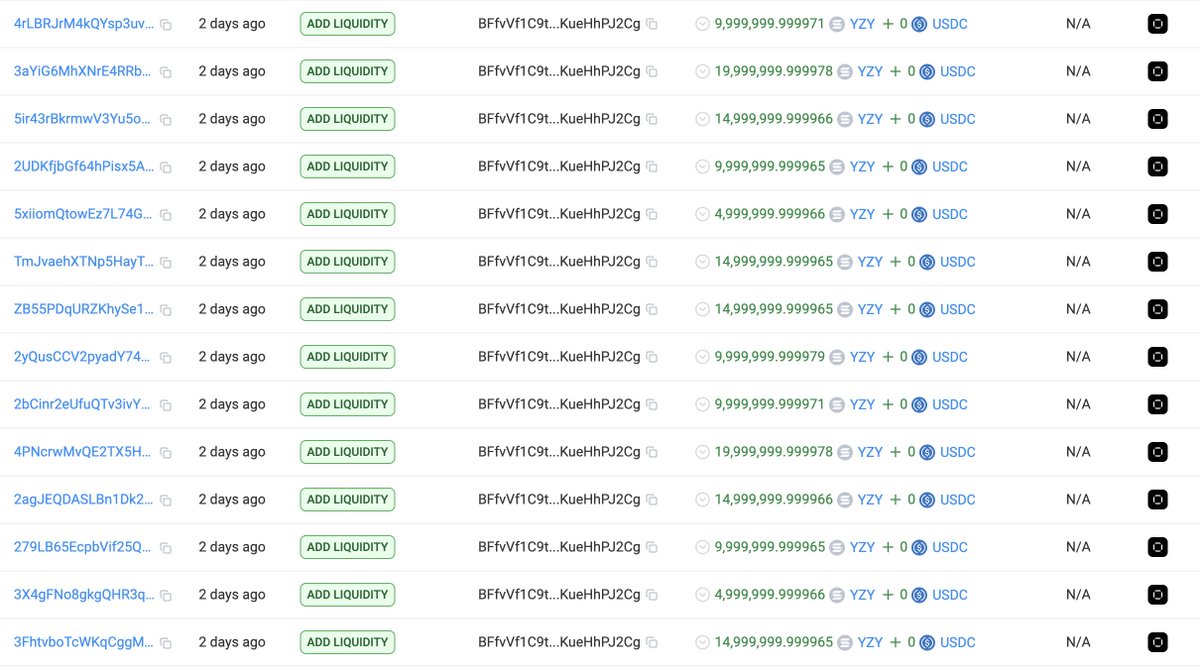
Task: Open transaction 2bCinr2eUfuQTv3ivY link
Action: [84, 403]
